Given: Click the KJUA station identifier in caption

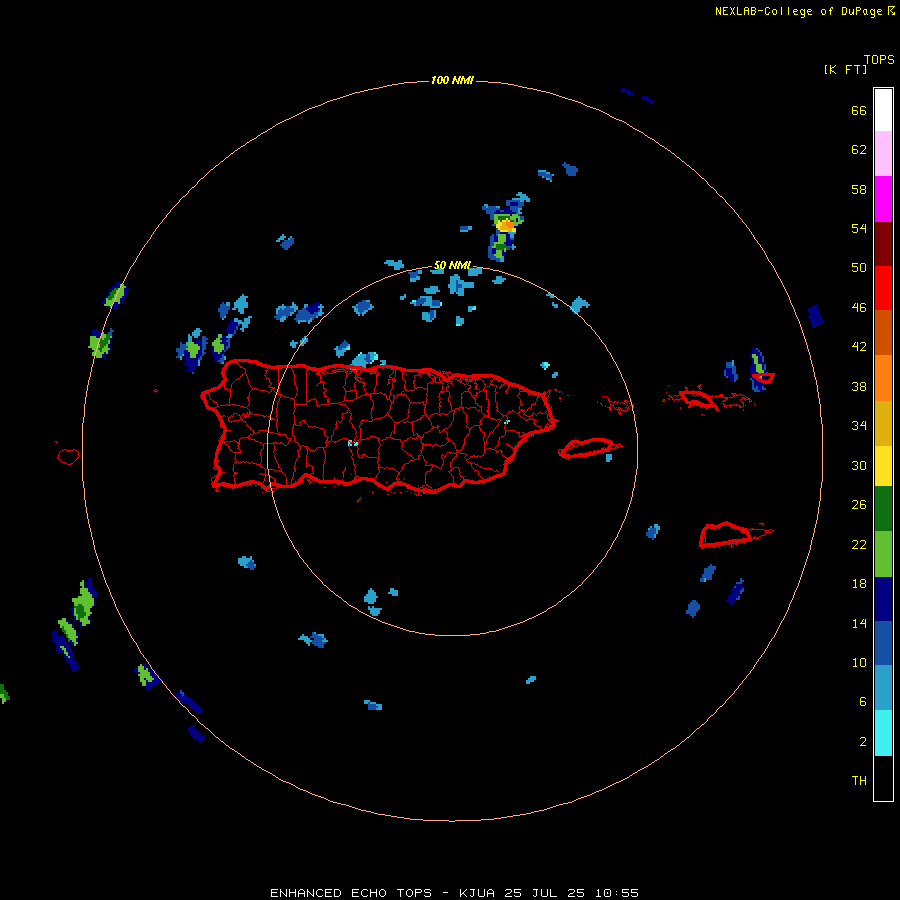Looking at the screenshot, I should tap(478, 893).
